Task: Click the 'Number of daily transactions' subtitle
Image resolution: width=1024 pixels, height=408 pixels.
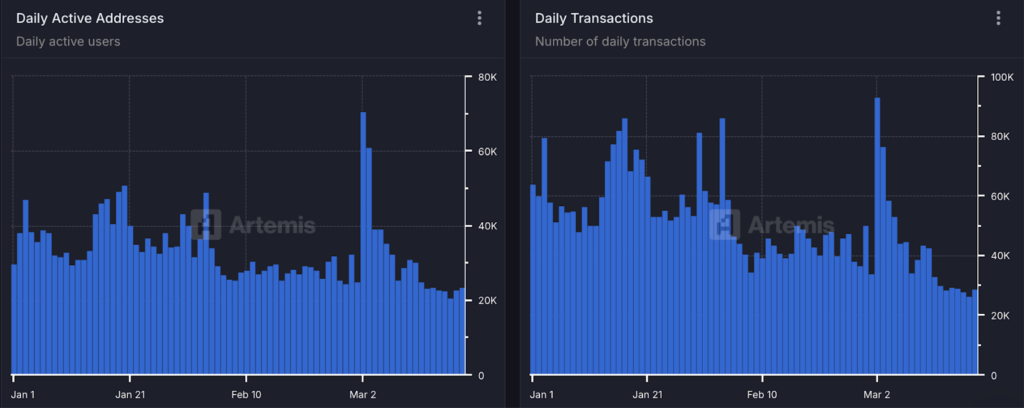Action: pyautogui.click(x=620, y=42)
